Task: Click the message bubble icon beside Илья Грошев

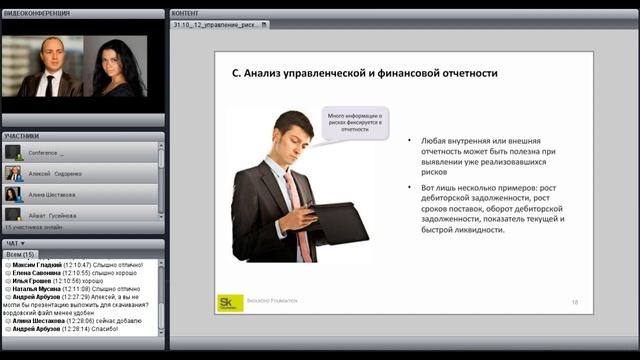Action: tap(8, 281)
